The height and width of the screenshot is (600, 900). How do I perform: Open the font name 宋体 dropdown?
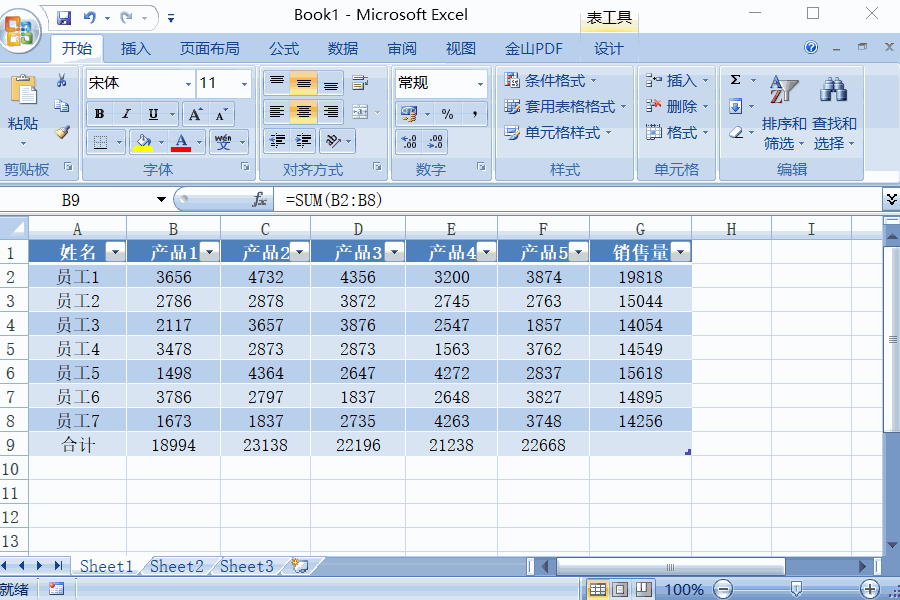pos(188,84)
